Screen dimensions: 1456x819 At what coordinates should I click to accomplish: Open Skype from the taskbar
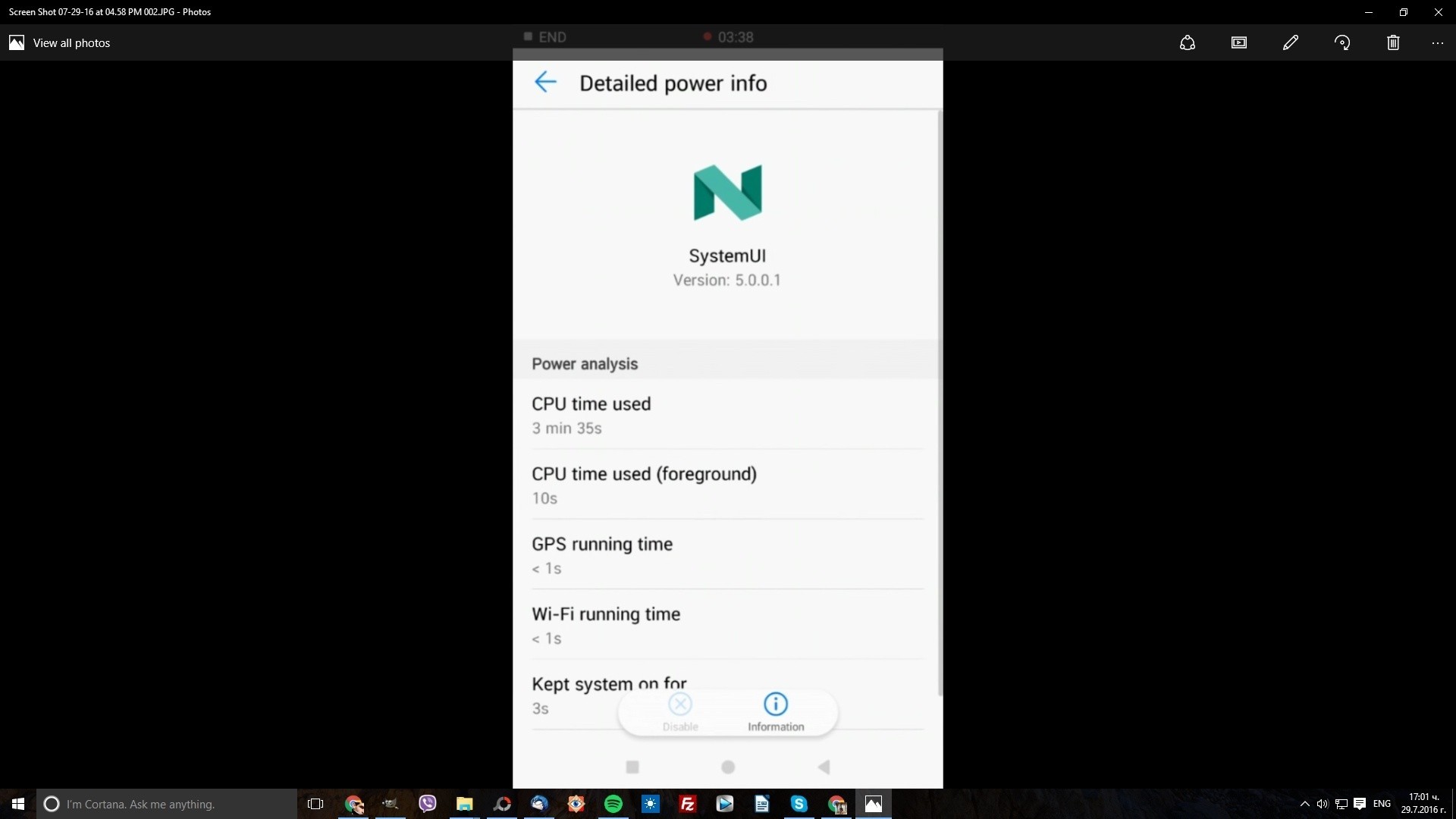click(x=799, y=804)
